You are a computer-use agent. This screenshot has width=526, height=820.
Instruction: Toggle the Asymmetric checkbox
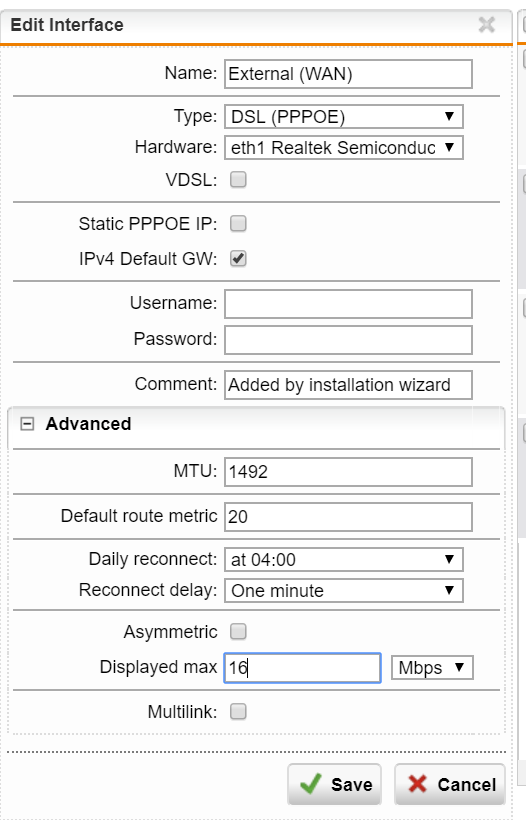238,632
